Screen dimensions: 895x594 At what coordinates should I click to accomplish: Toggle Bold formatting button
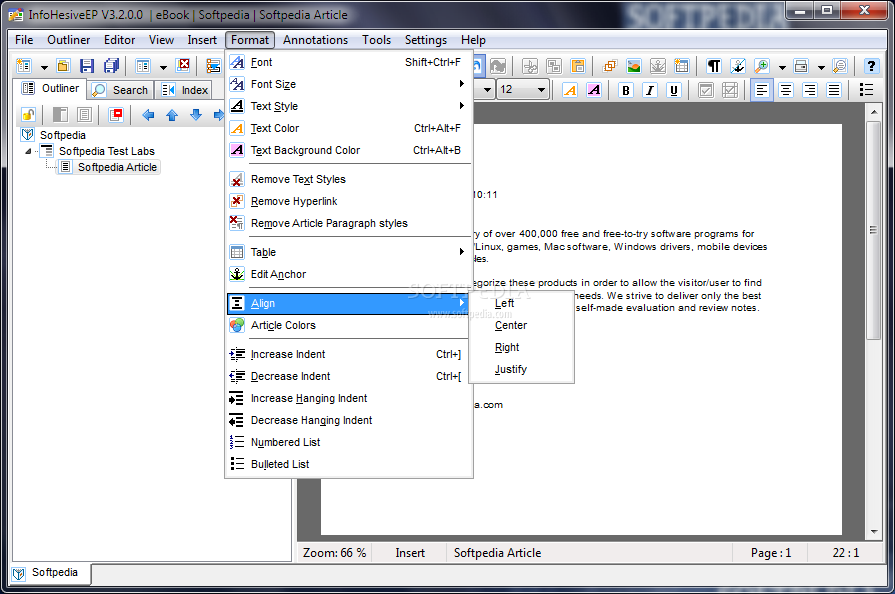[x=626, y=90]
